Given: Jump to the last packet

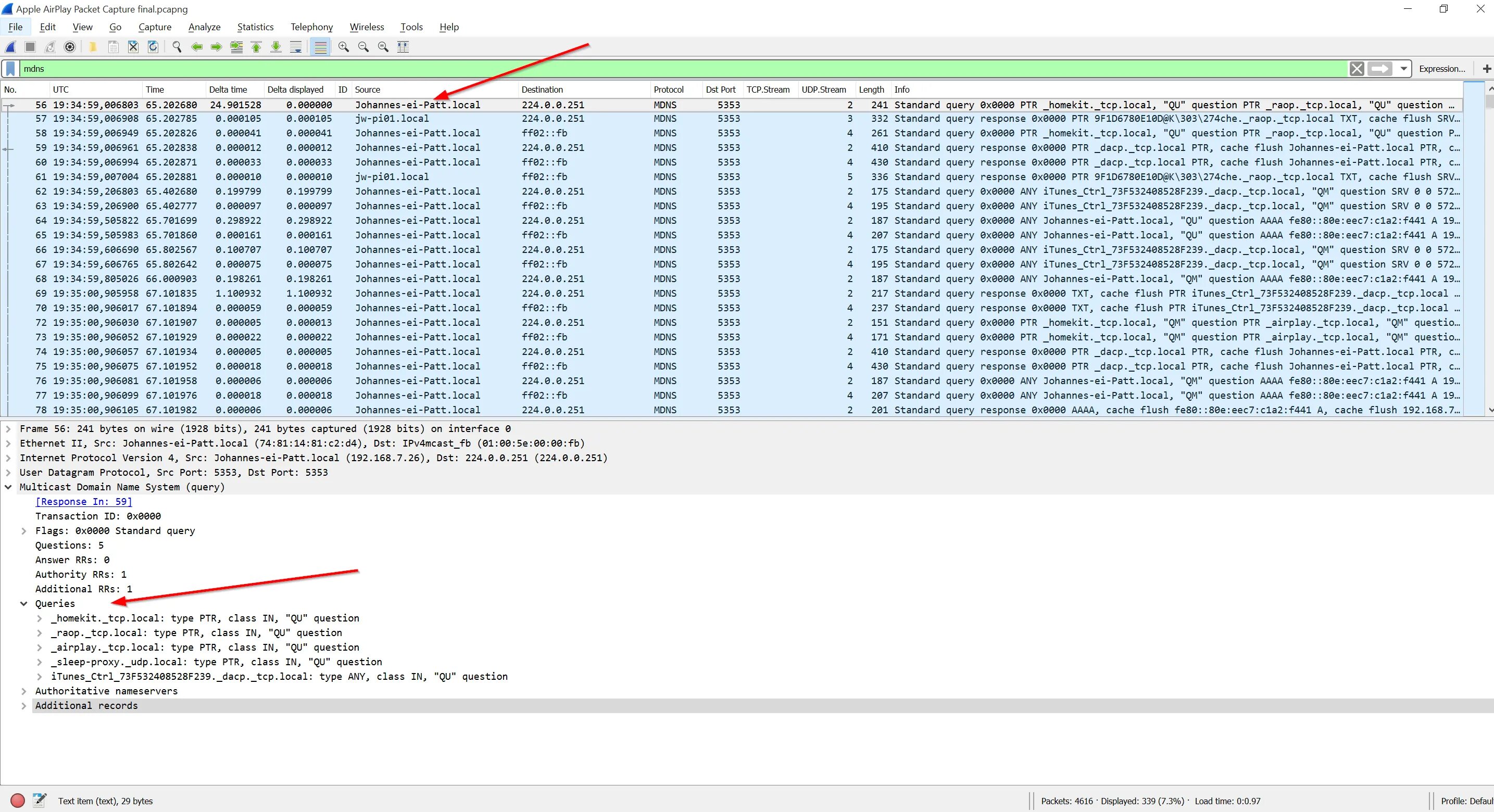Looking at the screenshot, I should (276, 47).
